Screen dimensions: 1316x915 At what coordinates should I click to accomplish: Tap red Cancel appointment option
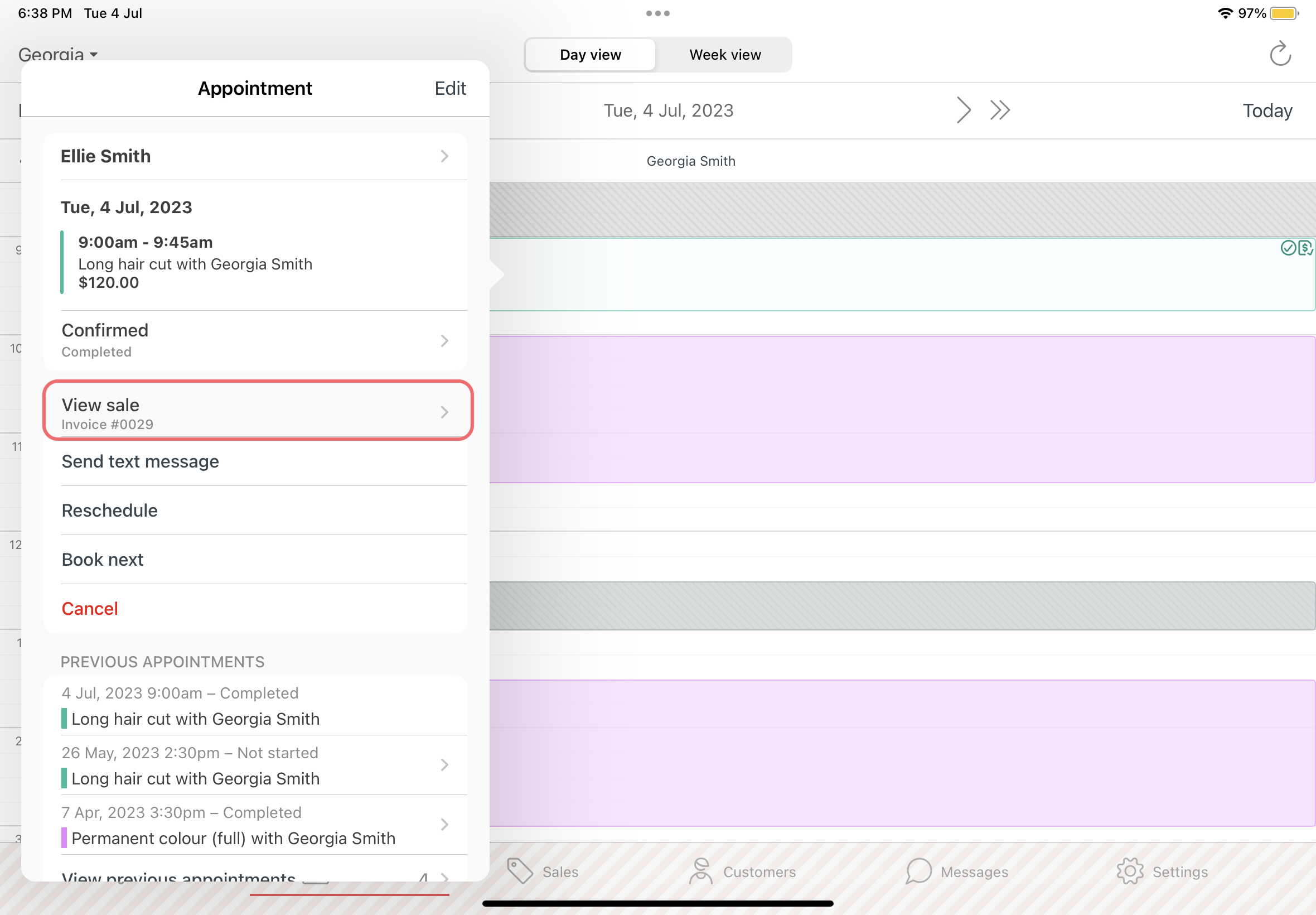[90, 608]
